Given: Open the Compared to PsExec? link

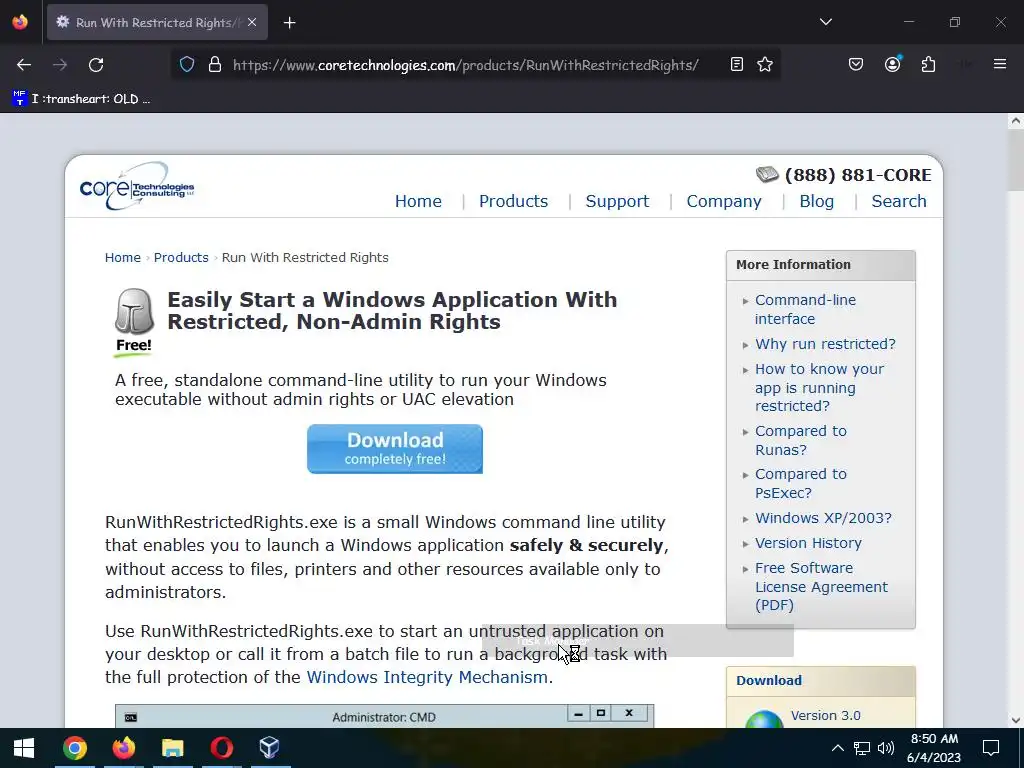Looking at the screenshot, I should tap(801, 483).
